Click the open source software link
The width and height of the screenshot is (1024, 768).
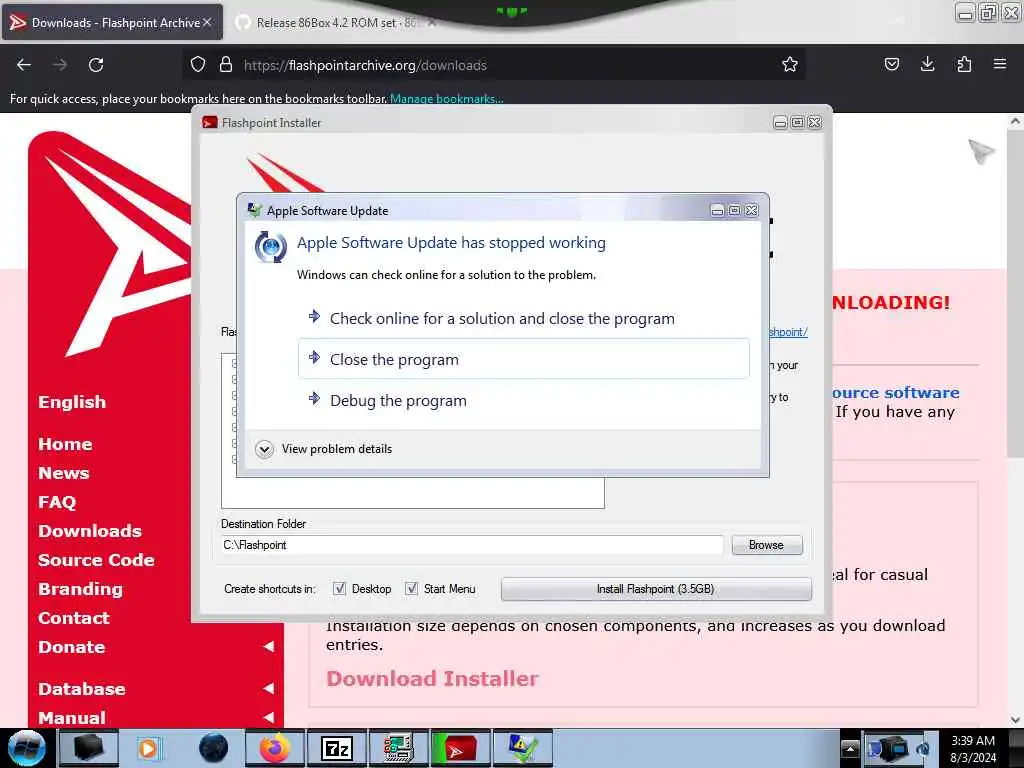(895, 392)
